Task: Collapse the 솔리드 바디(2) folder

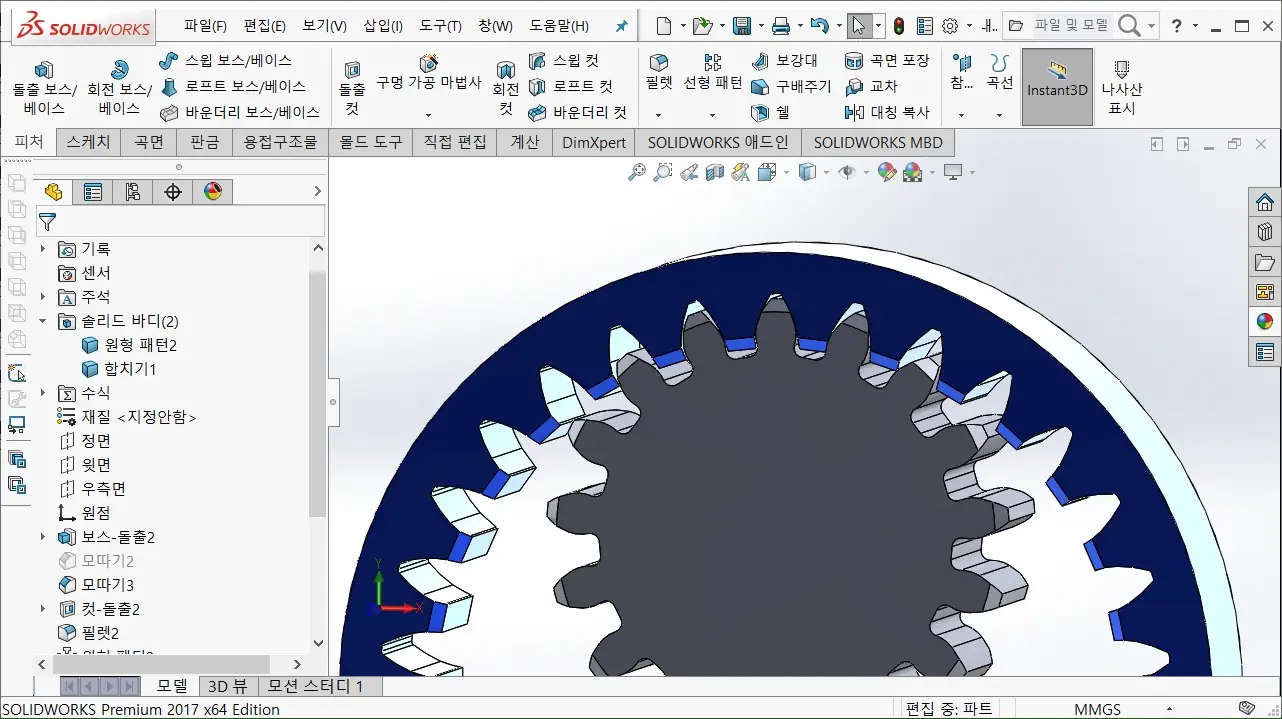Action: click(x=43, y=321)
